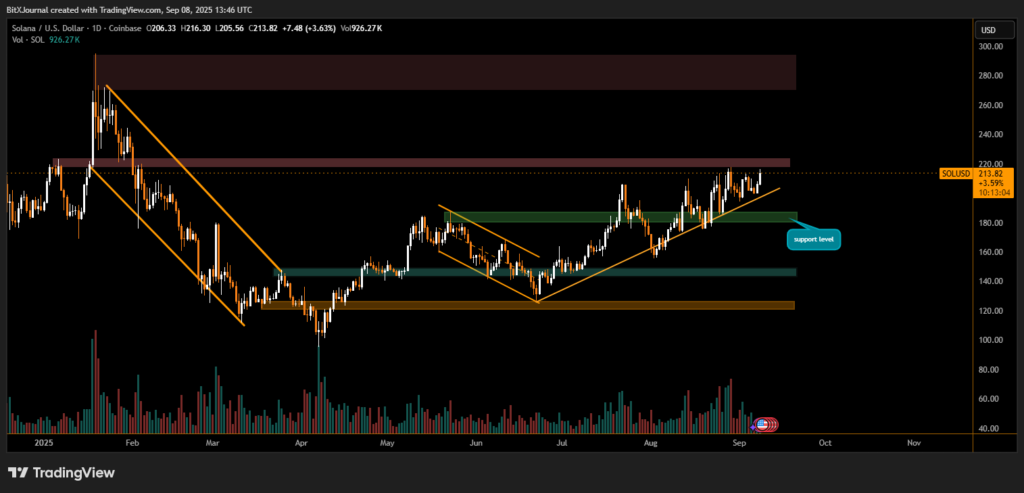Click the US flag economic event icon
This screenshot has height=493, width=1024.
(x=764, y=425)
